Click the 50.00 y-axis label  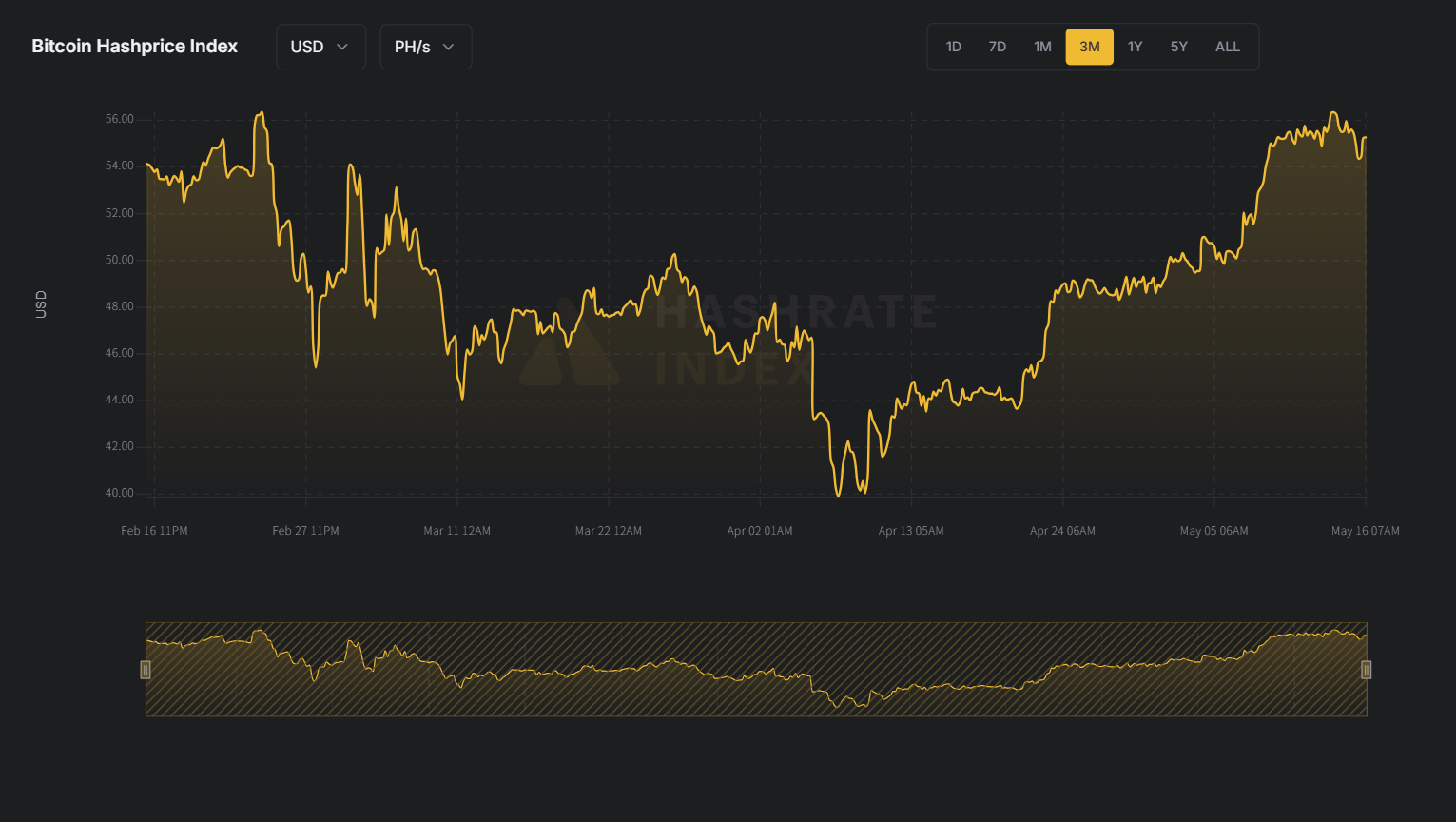tap(120, 260)
